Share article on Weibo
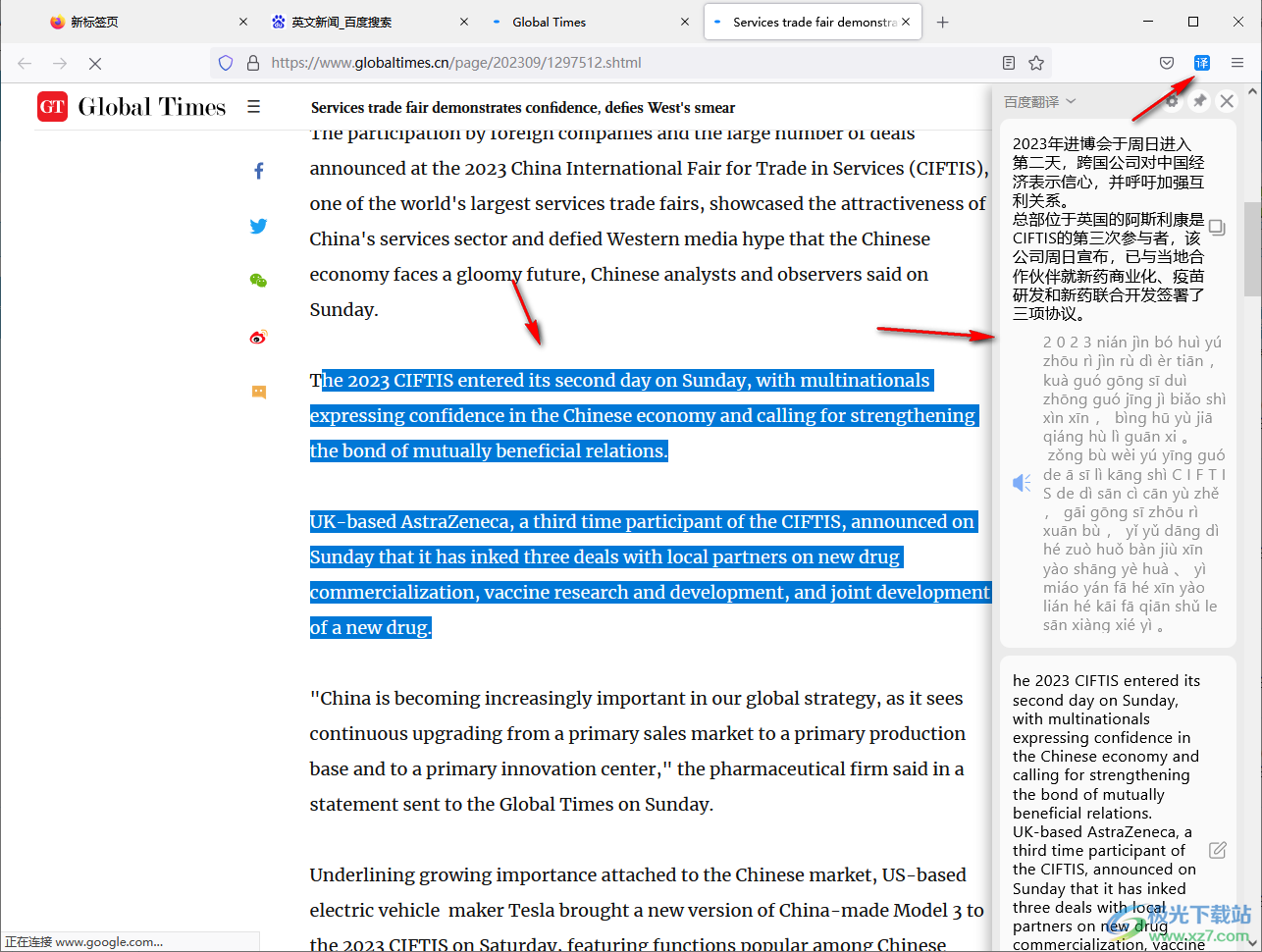 [x=259, y=337]
